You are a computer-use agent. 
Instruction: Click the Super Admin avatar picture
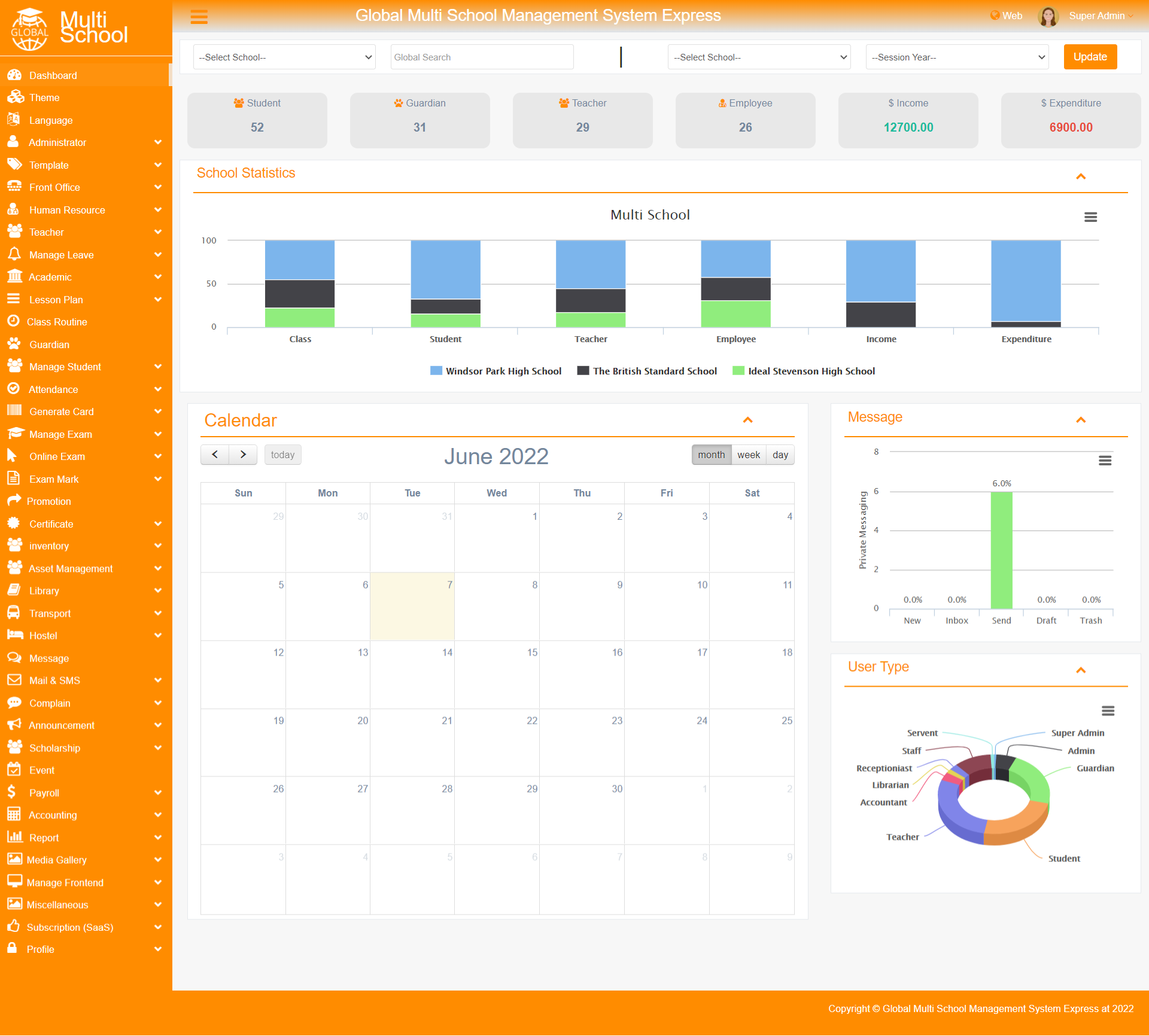[x=1048, y=16]
